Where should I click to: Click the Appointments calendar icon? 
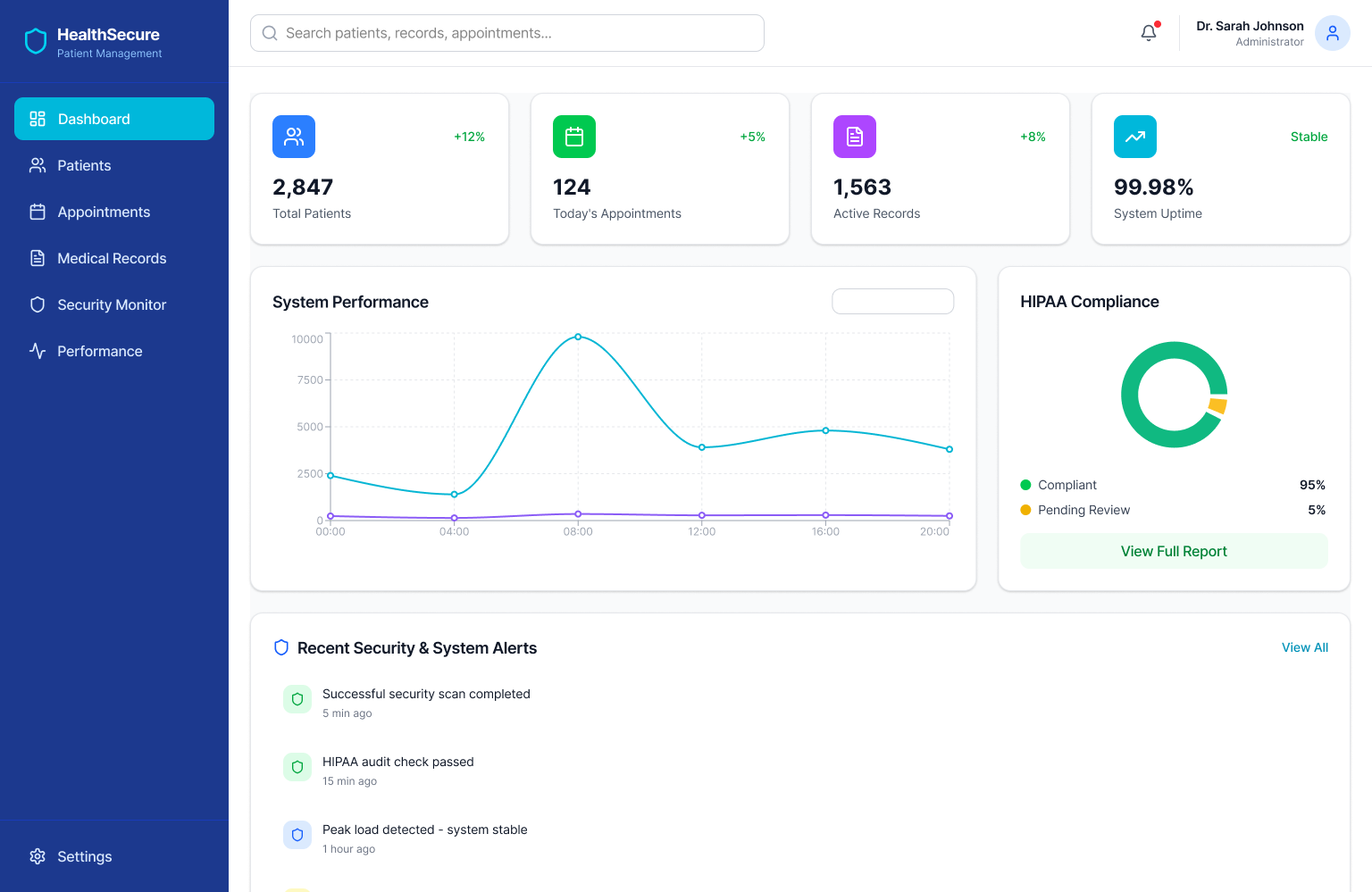tap(37, 212)
